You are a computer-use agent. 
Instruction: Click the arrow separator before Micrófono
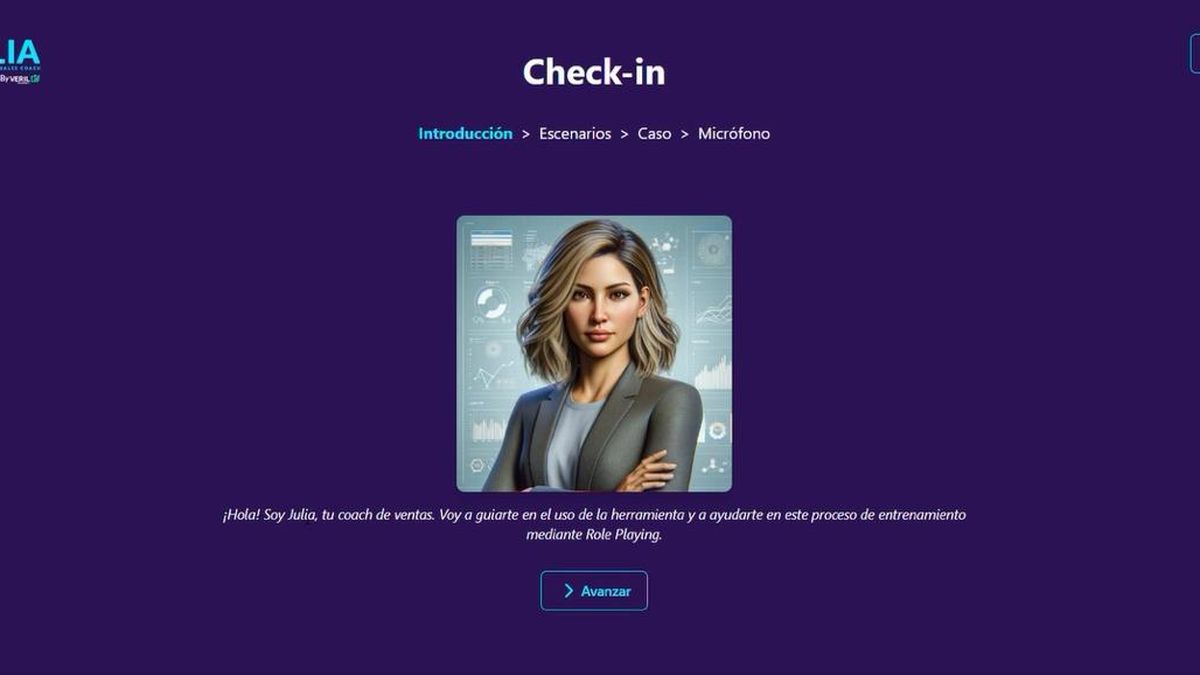[x=685, y=134]
